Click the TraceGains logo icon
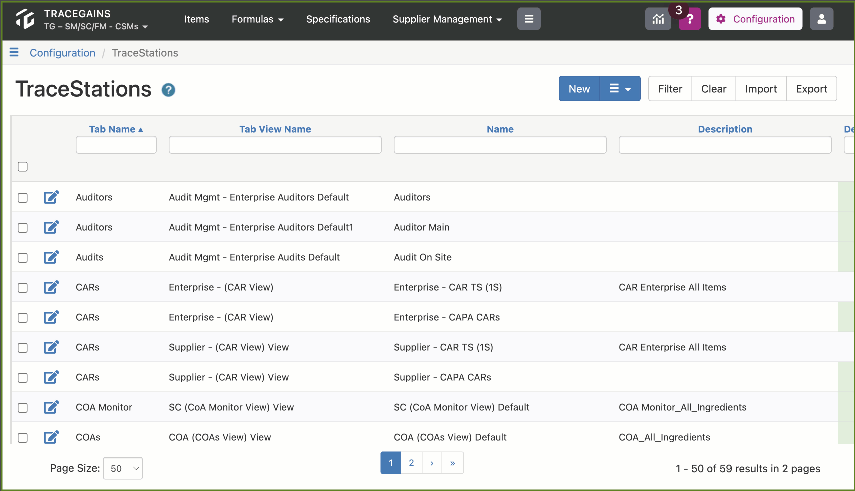The height and width of the screenshot is (491, 855). coord(25,19)
